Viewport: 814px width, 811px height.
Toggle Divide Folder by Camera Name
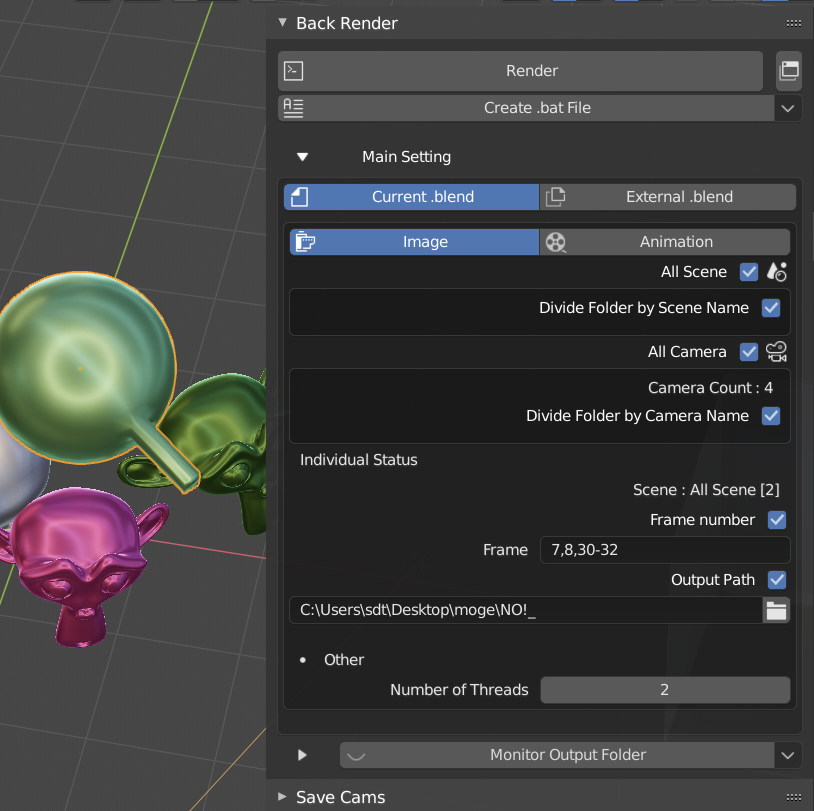click(771, 416)
